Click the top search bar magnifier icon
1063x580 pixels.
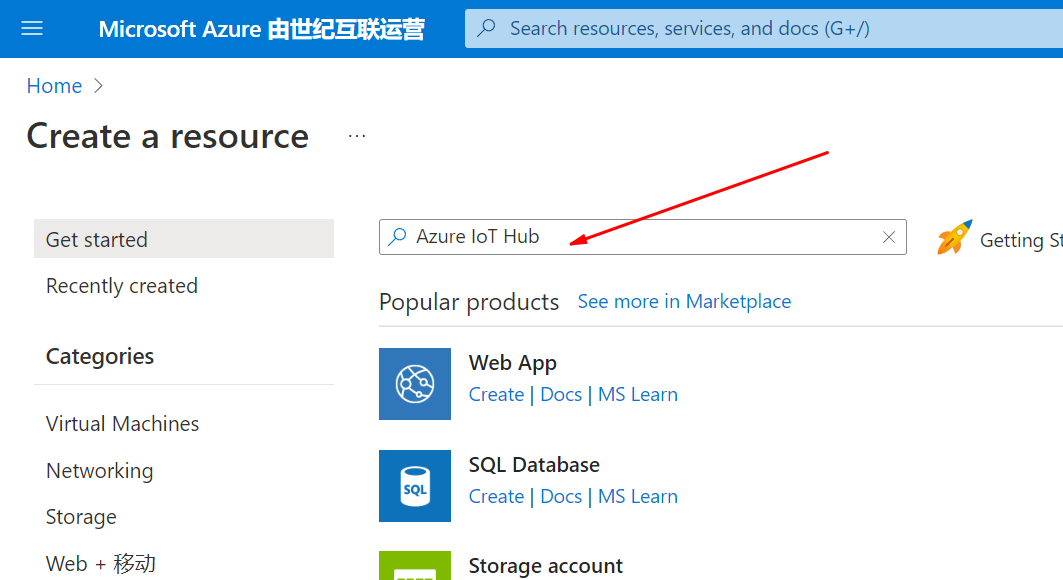486,28
